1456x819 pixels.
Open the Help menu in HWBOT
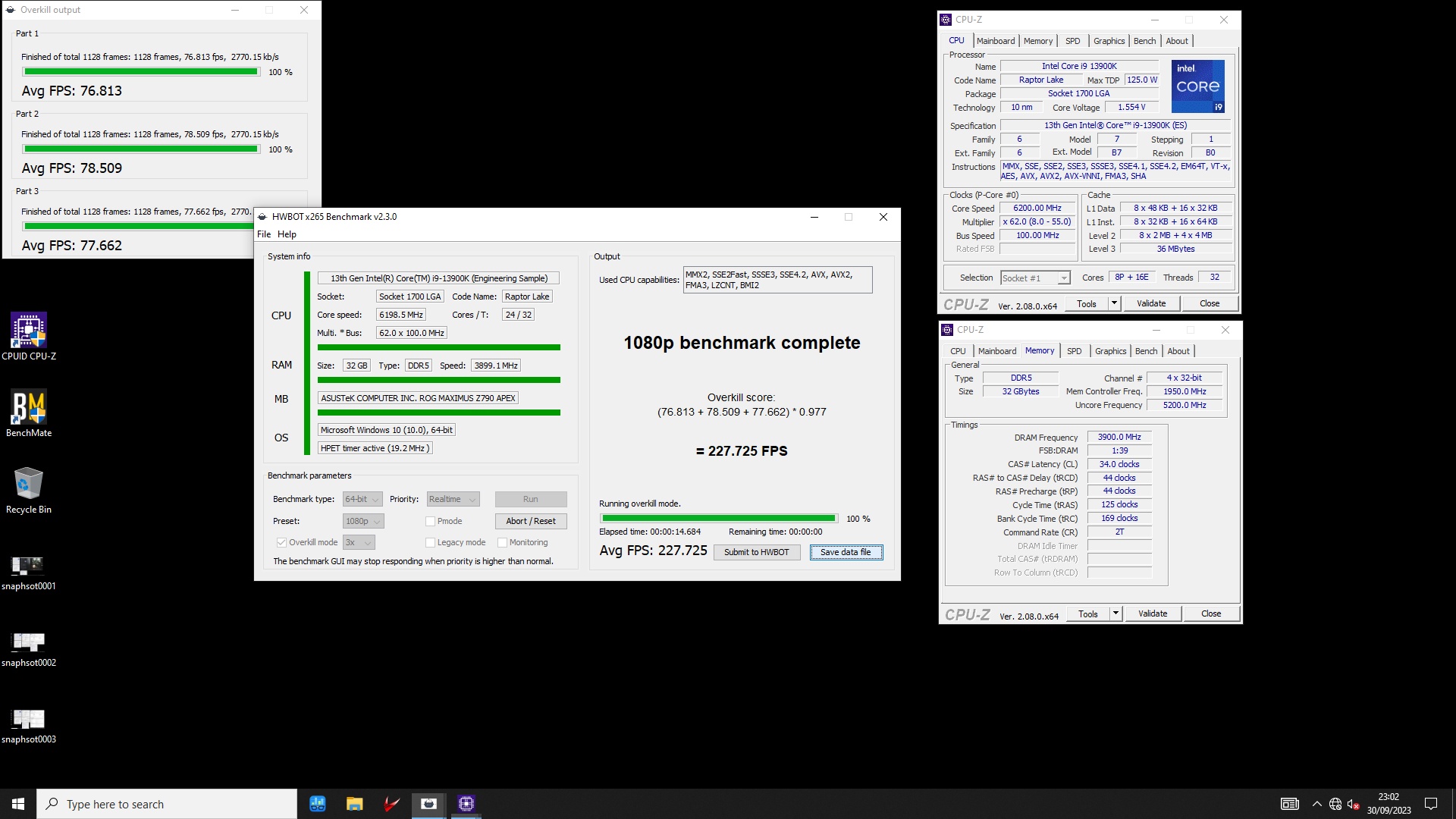point(287,234)
